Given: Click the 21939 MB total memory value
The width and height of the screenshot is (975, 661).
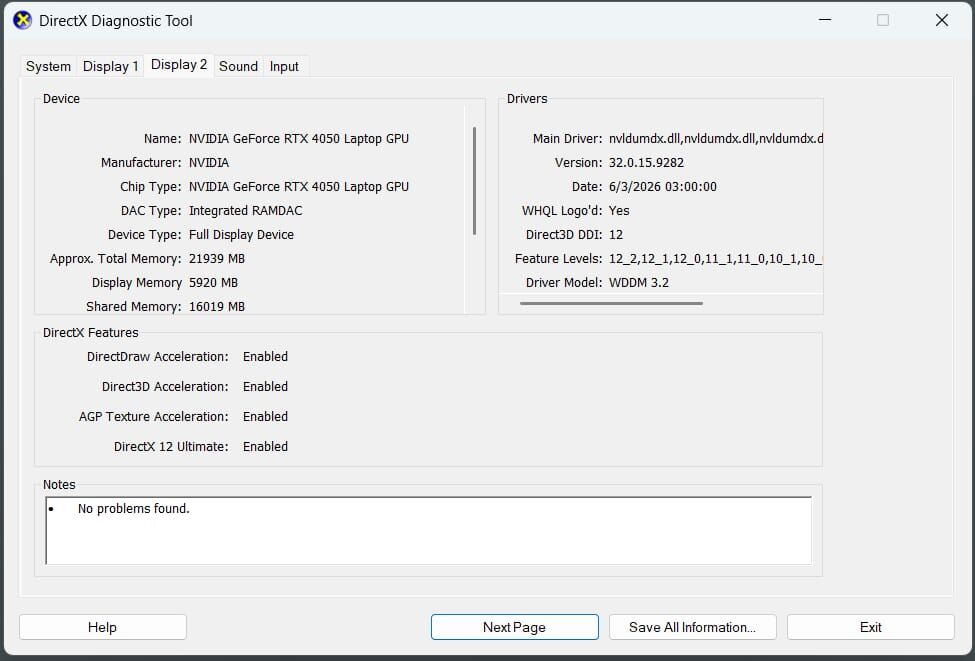Looking at the screenshot, I should pyautogui.click(x=216, y=259).
